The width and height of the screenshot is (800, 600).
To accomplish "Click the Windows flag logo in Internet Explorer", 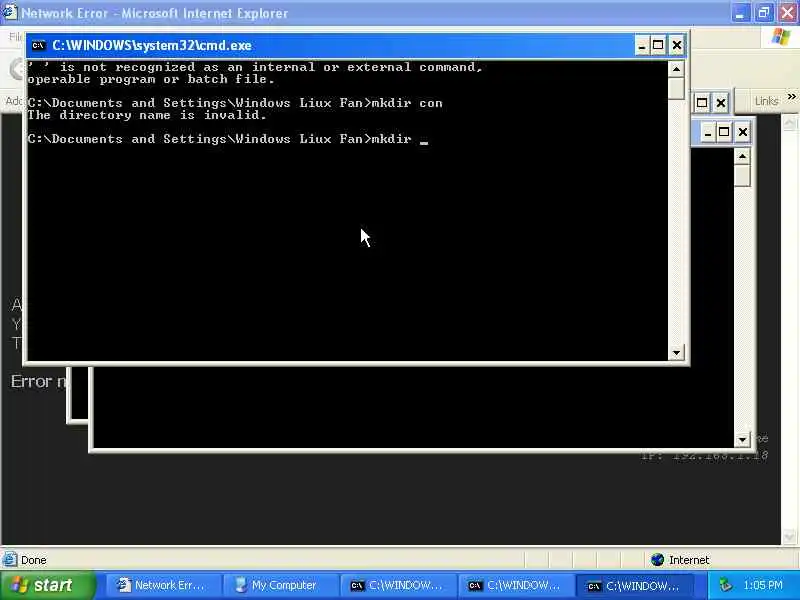I will [781, 37].
